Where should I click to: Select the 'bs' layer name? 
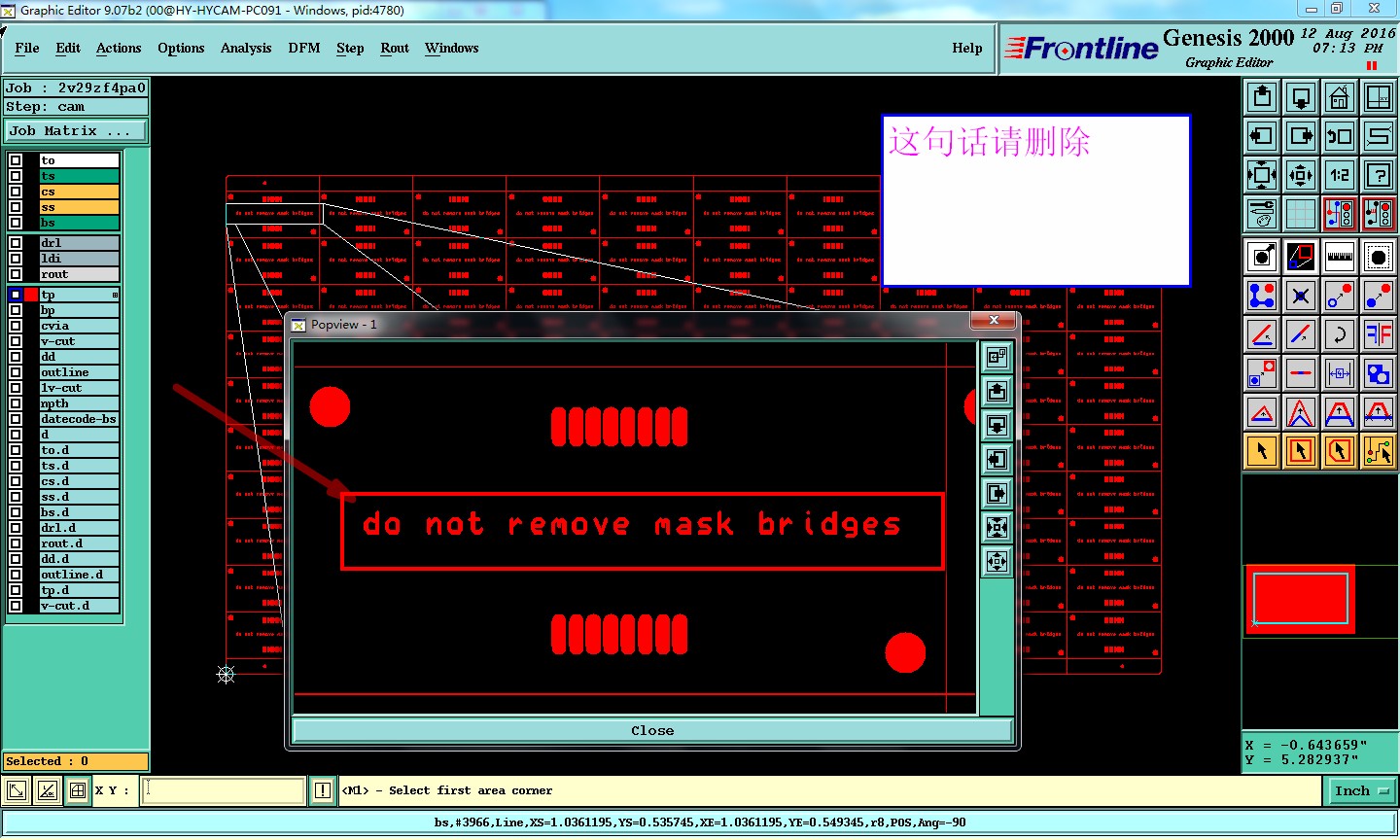[x=79, y=223]
